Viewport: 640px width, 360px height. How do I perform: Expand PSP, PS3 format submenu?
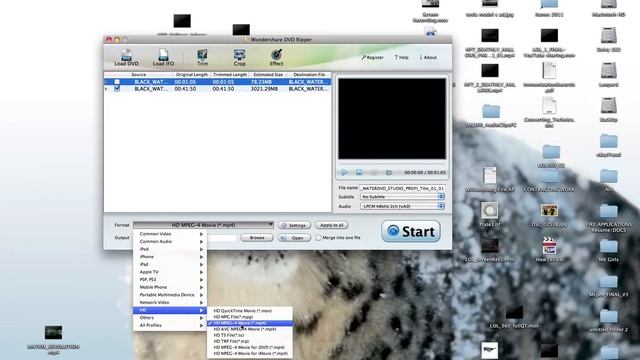(170, 280)
